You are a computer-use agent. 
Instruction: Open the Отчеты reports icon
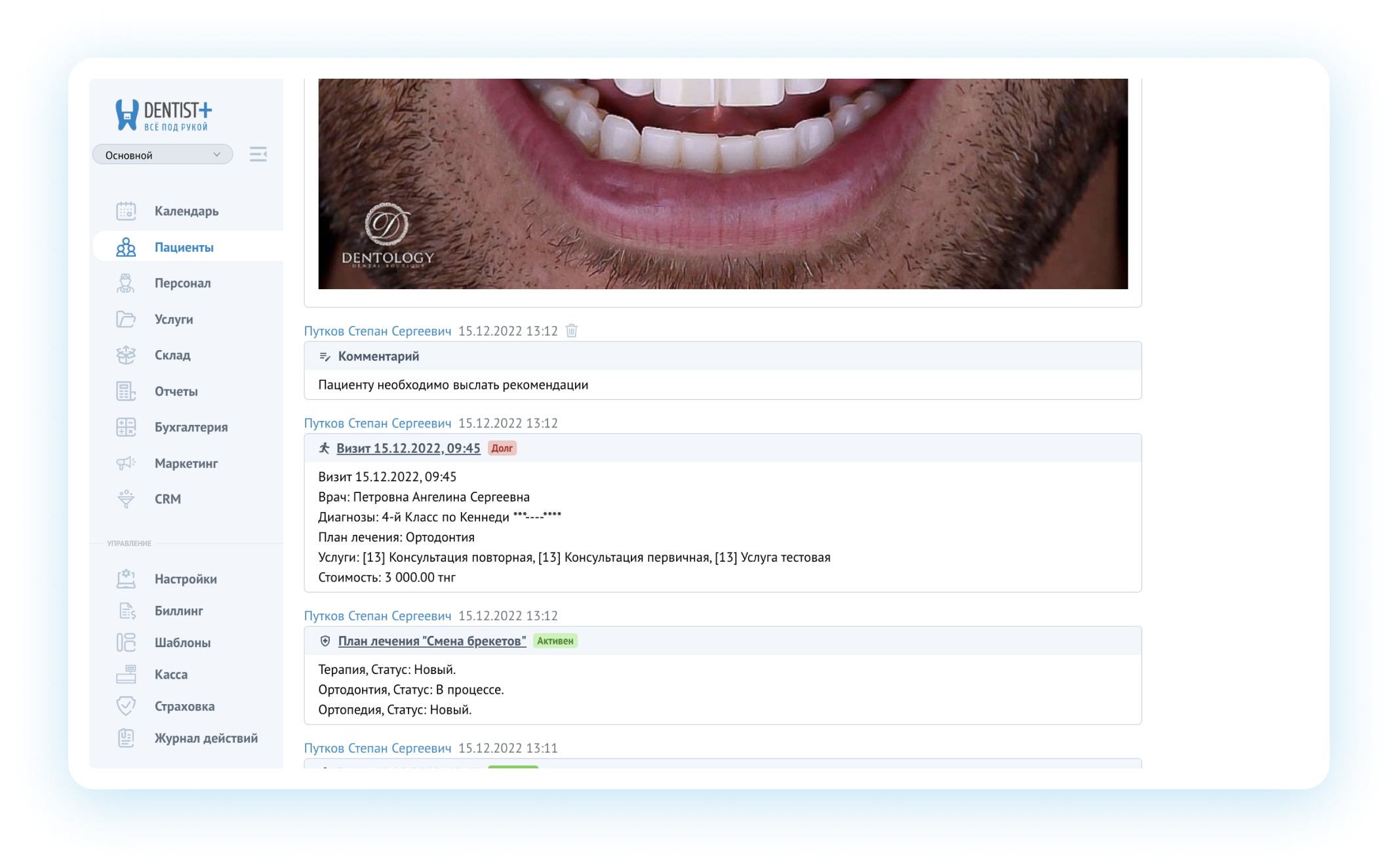126,391
